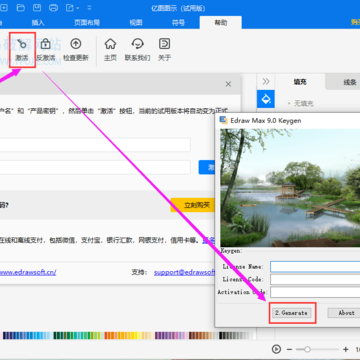Select the paint bucket fill icon

coord(266,99)
